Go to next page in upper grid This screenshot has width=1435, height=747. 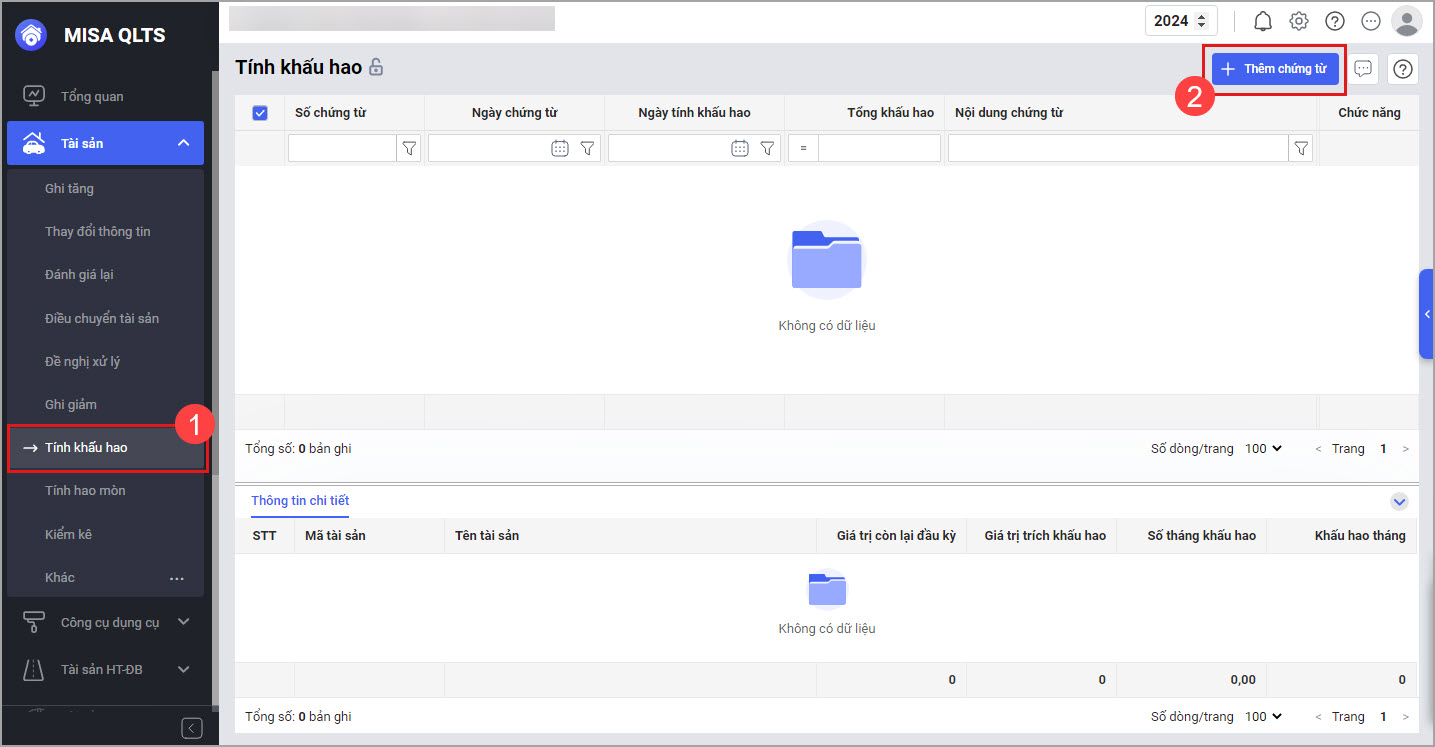[1406, 449]
